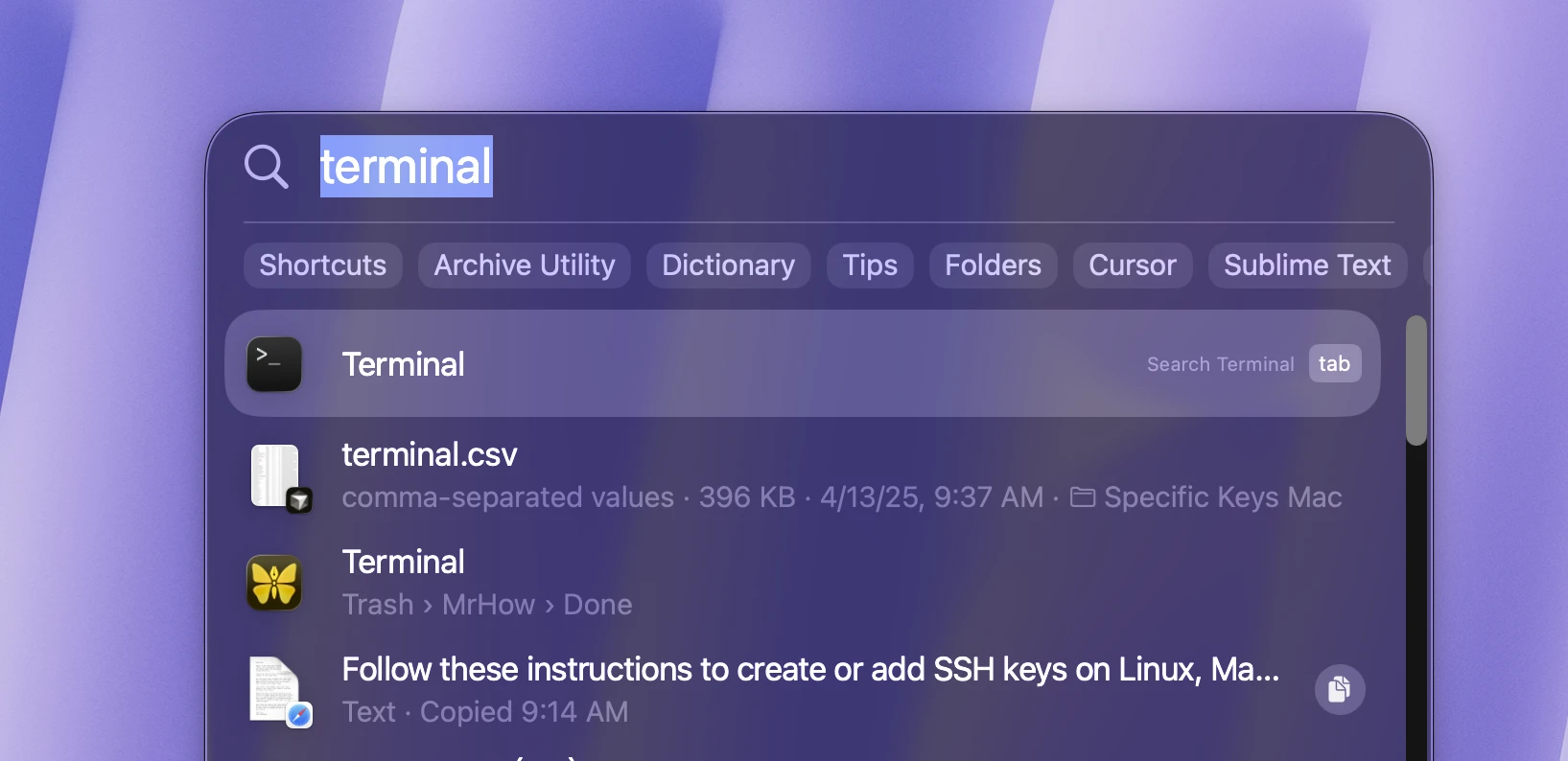1568x761 pixels.
Task: Click the terminal.csv file icon
Action: pyautogui.click(x=279, y=477)
